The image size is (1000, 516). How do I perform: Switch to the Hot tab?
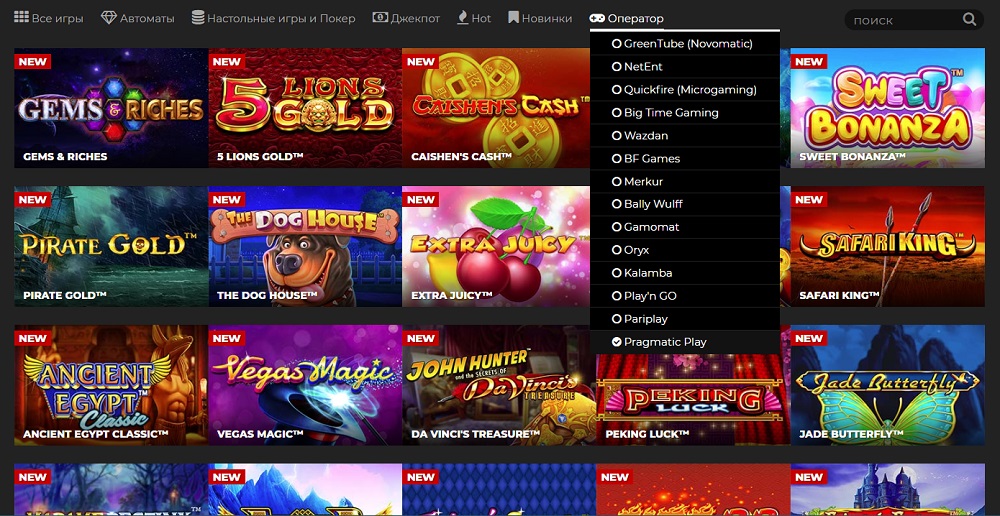click(474, 18)
